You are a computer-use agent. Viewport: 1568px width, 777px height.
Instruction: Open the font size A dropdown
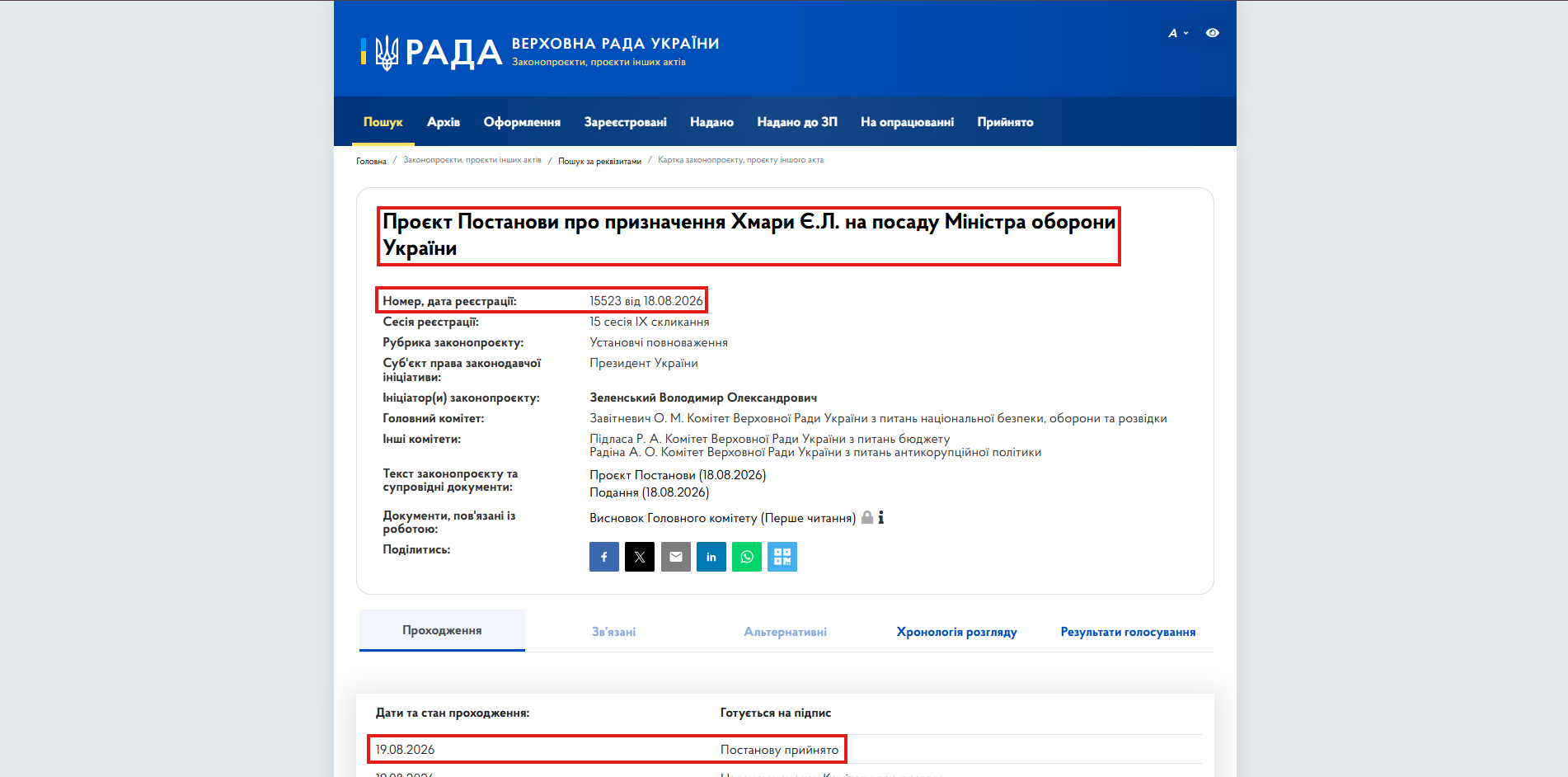click(x=1178, y=33)
